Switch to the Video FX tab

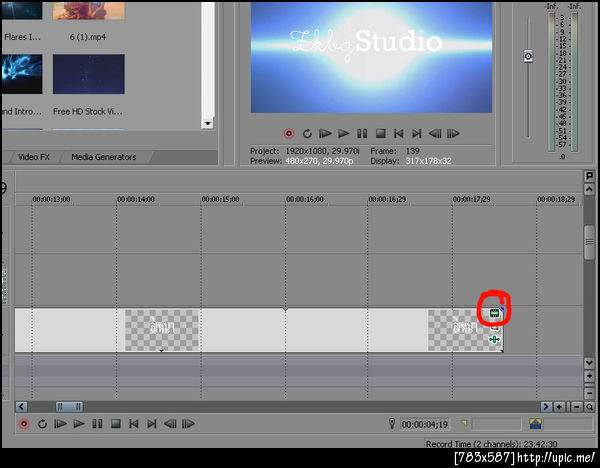pos(34,157)
